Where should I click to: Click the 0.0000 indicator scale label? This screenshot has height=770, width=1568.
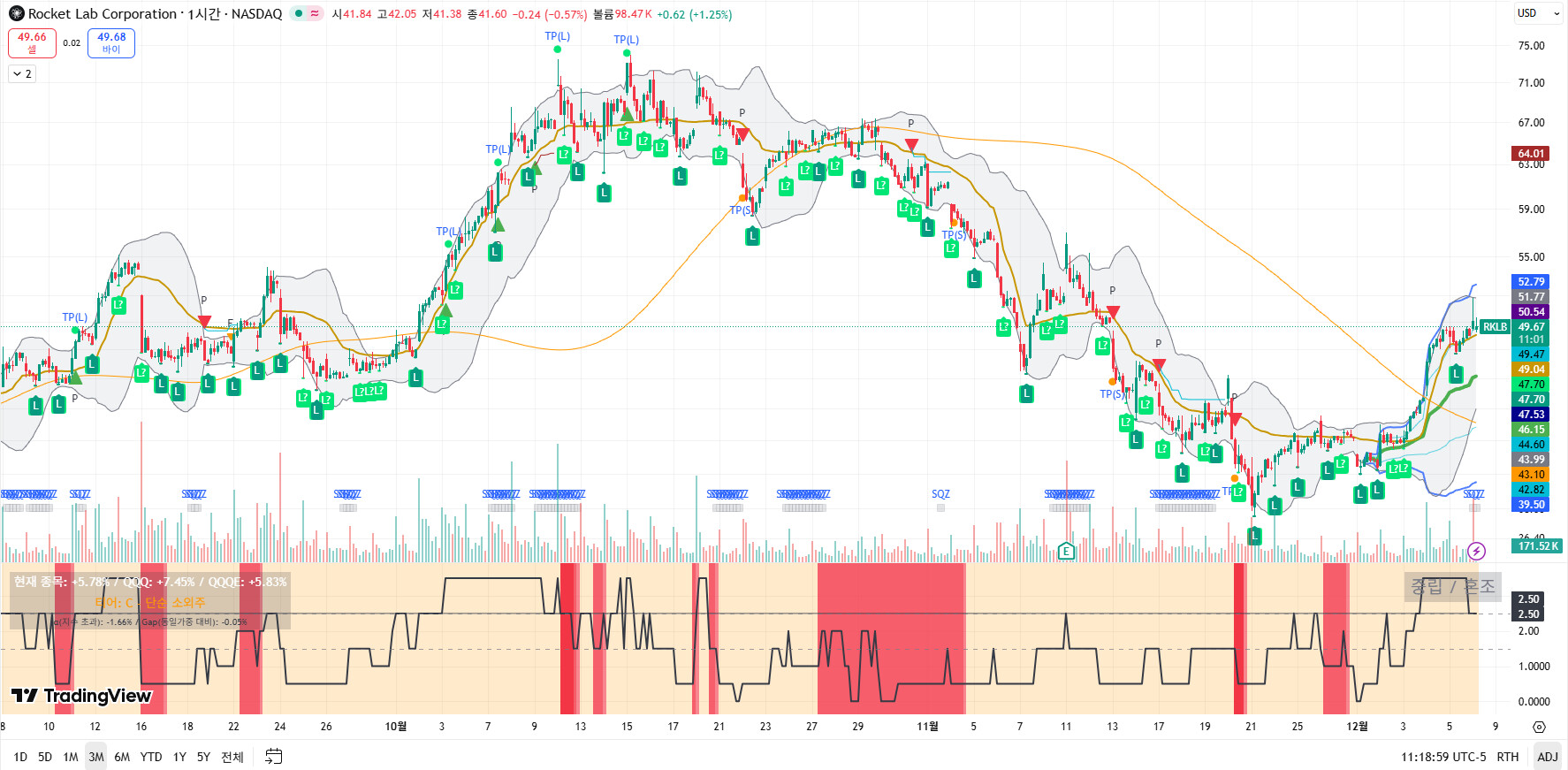coord(1534,702)
